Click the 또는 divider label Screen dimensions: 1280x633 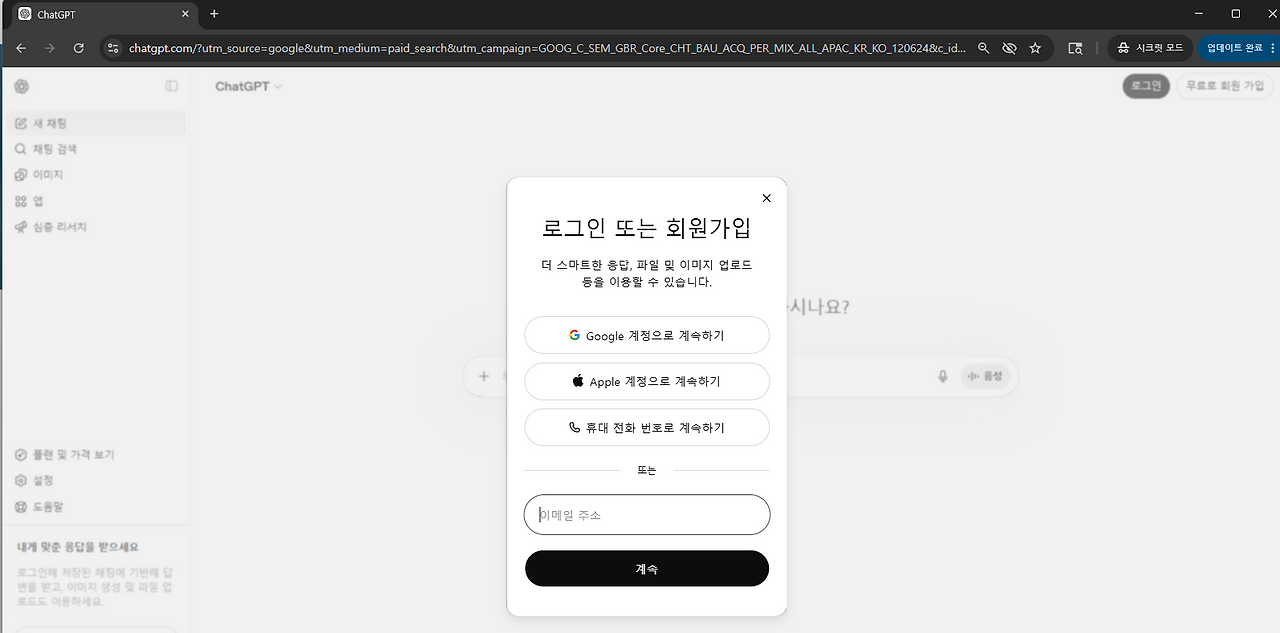click(647, 470)
